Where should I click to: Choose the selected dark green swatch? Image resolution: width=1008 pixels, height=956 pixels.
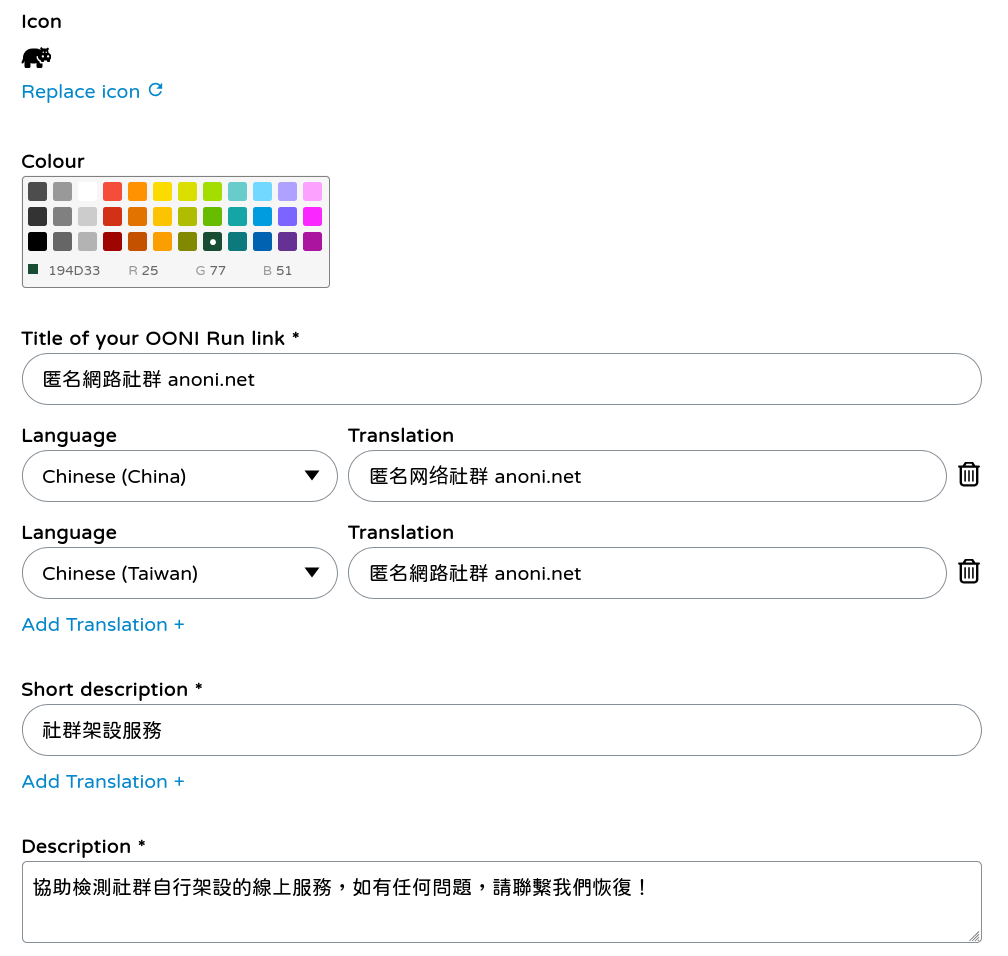212,241
